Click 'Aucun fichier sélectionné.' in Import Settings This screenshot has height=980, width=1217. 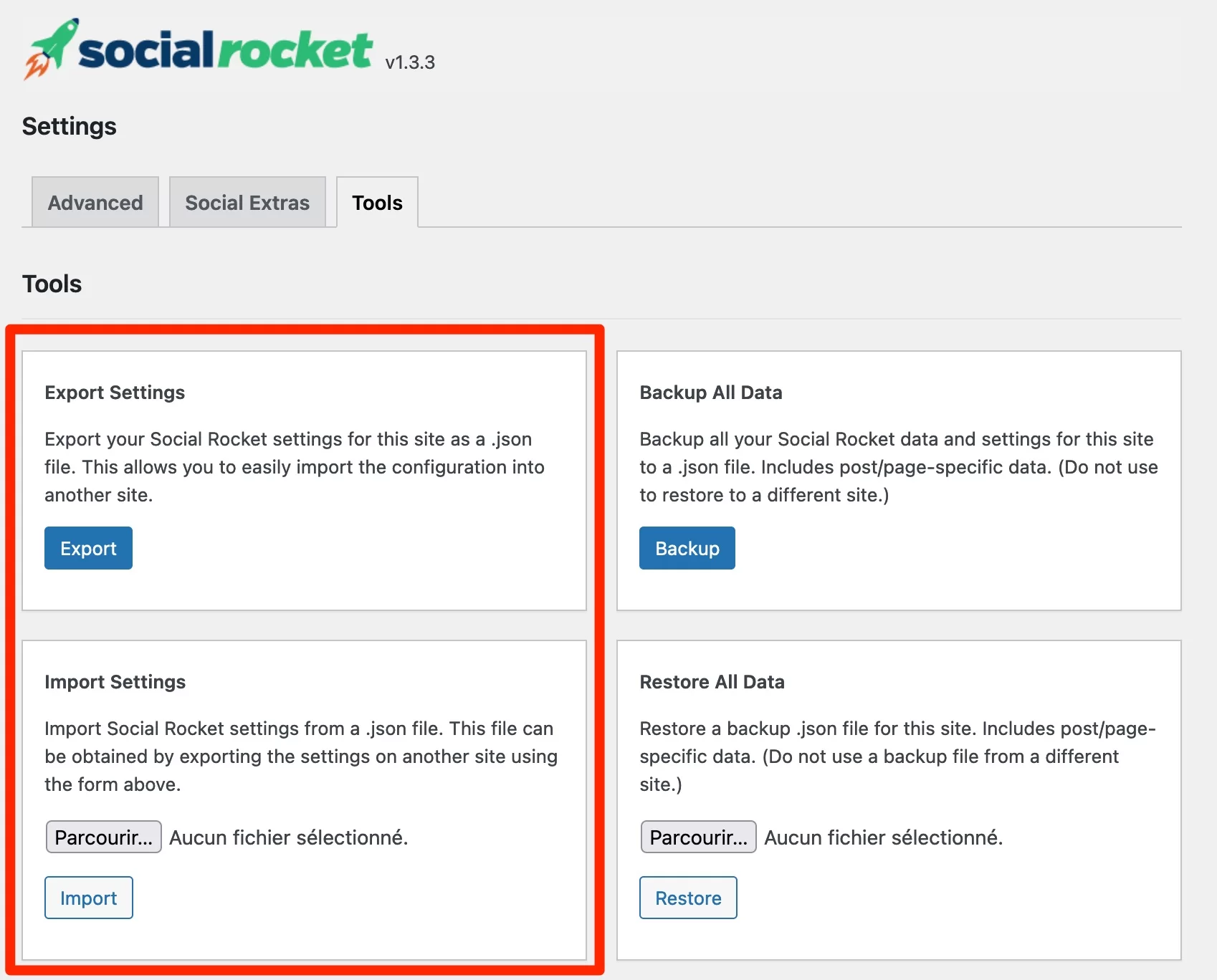[x=289, y=837]
